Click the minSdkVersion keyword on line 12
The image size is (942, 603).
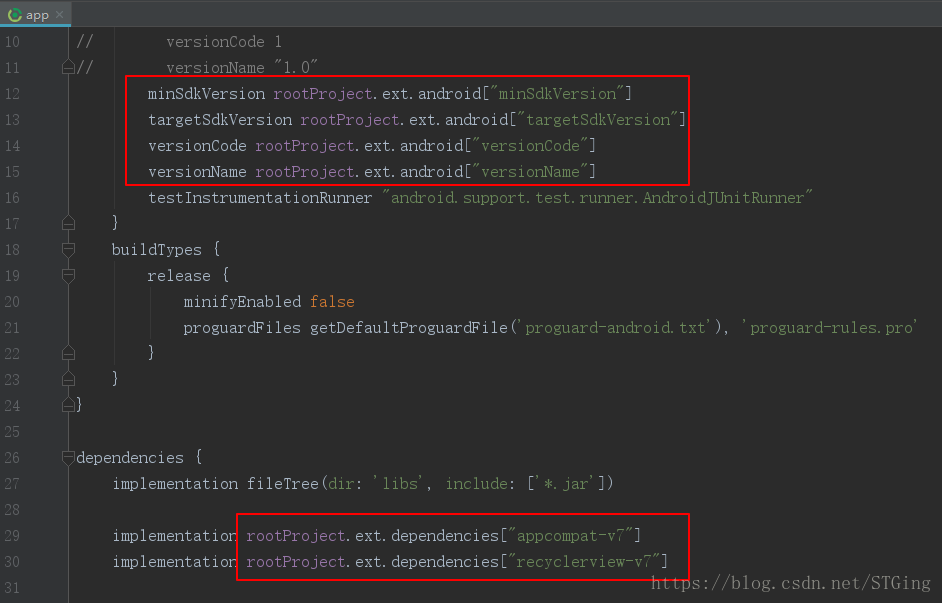[x=206, y=94]
